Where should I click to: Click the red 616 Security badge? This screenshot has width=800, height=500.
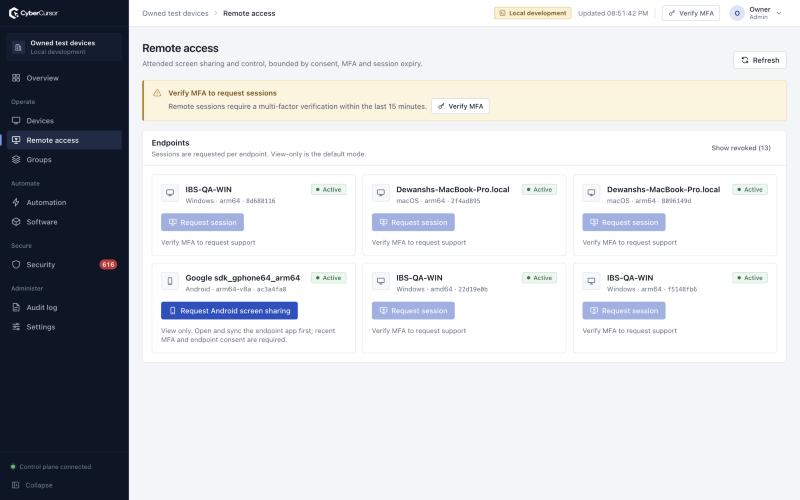pos(108,265)
